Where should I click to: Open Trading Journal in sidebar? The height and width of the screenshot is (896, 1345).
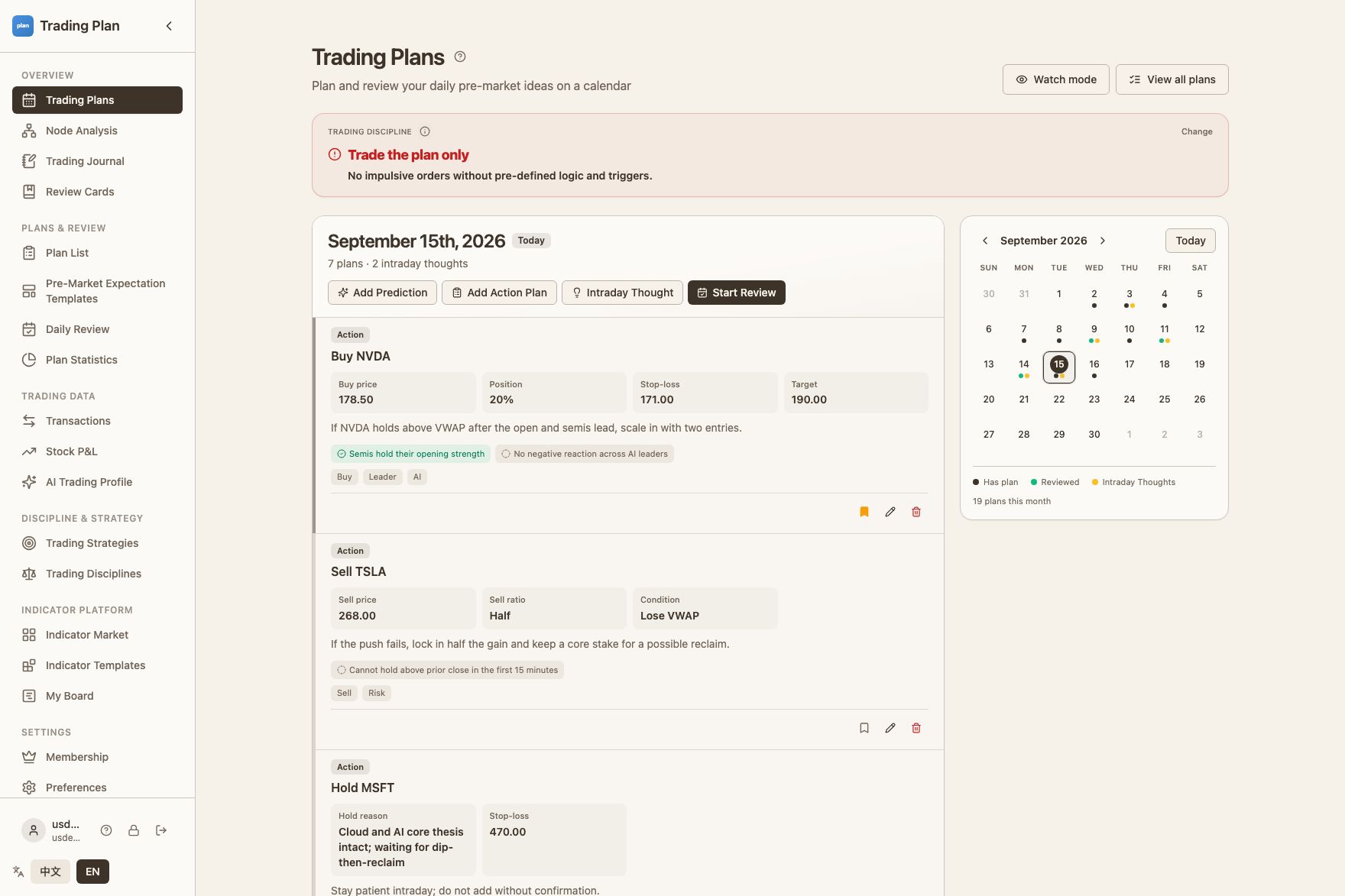tap(97, 161)
